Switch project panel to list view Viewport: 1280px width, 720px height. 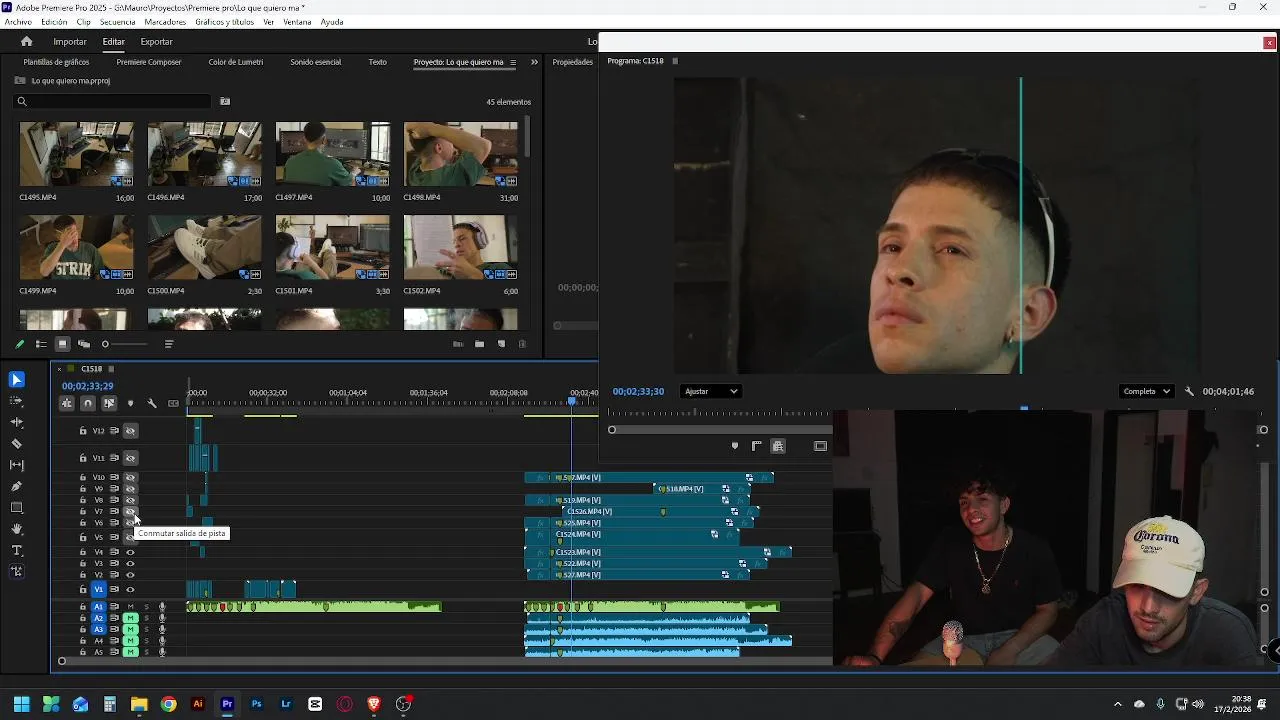(x=41, y=344)
